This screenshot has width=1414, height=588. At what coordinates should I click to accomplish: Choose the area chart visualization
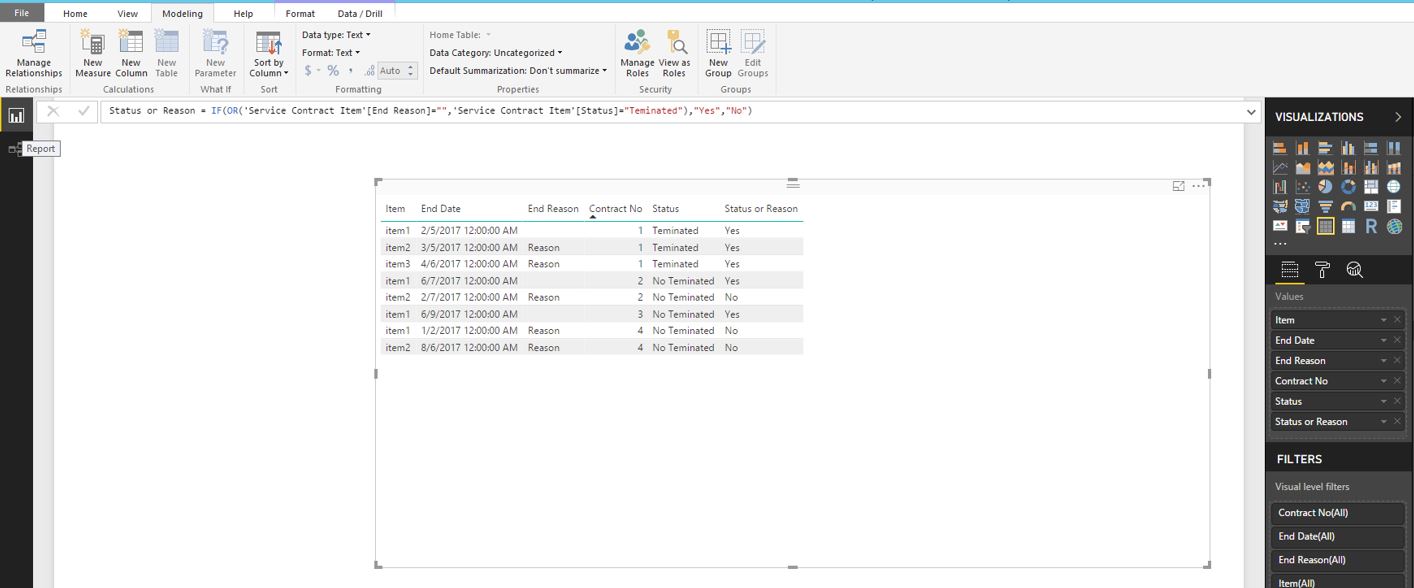click(x=1303, y=168)
